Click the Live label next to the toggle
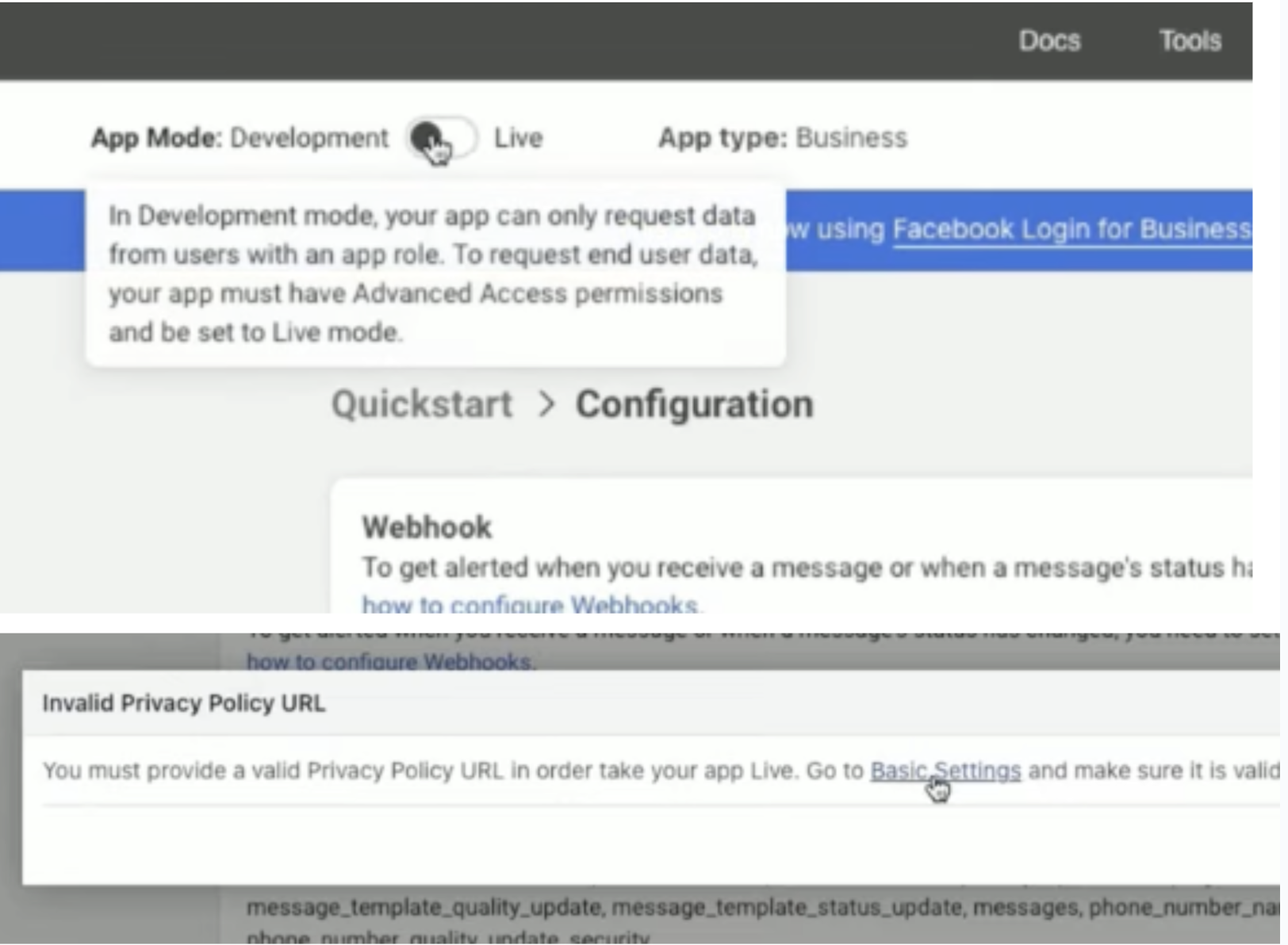 (517, 137)
